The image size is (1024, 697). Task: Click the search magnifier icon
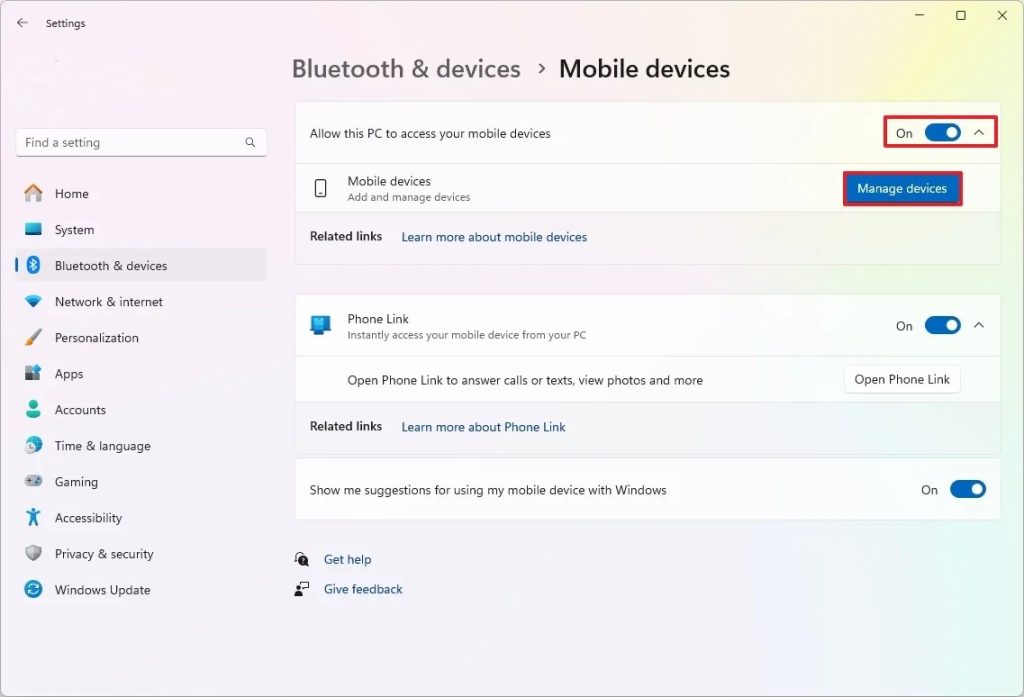click(250, 143)
